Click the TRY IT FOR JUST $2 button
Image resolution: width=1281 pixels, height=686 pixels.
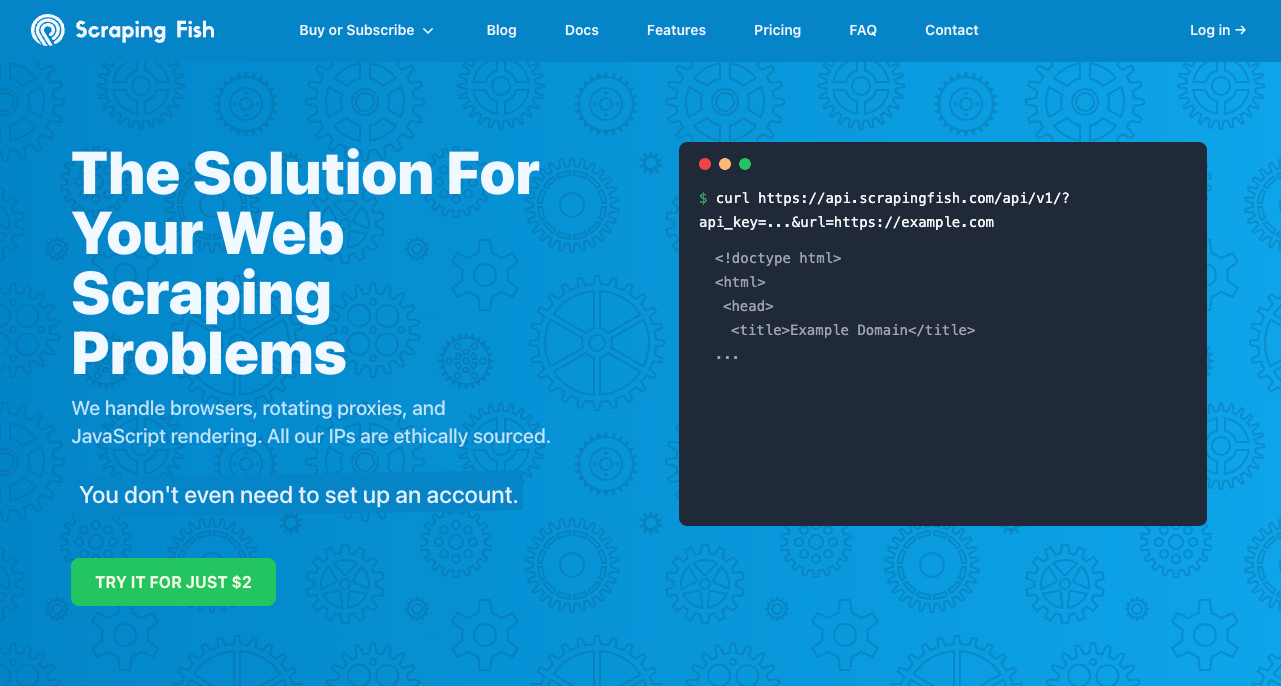pyautogui.click(x=173, y=582)
